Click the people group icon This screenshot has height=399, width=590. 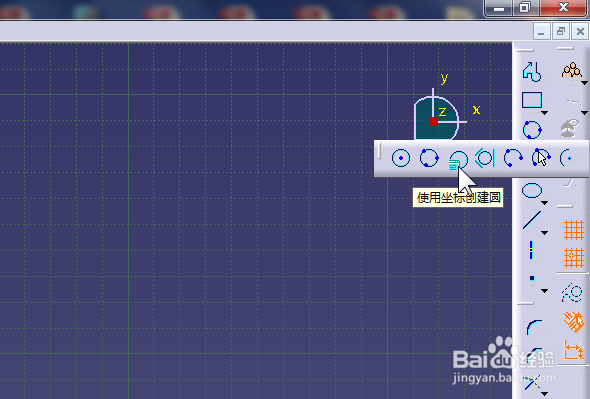(x=572, y=70)
